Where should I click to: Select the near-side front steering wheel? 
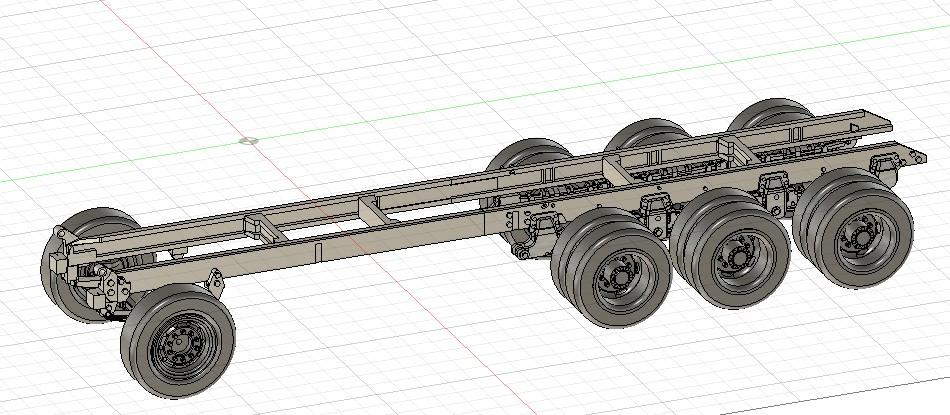click(x=178, y=340)
